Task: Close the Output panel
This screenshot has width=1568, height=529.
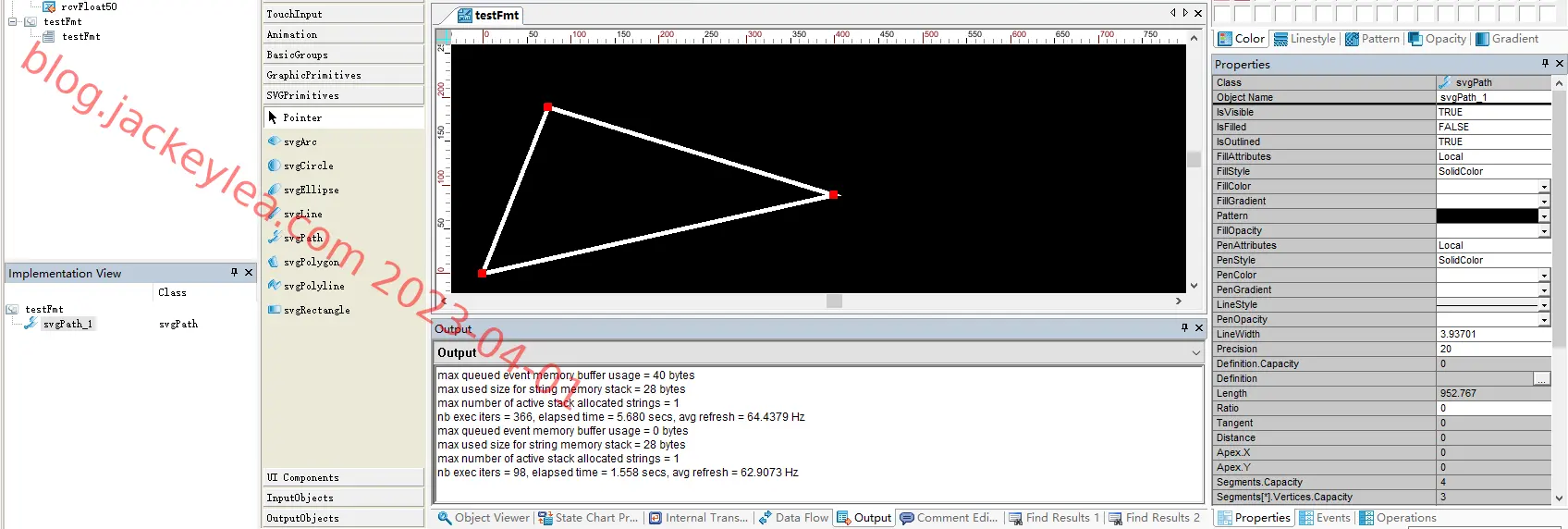Action: coord(1199,327)
